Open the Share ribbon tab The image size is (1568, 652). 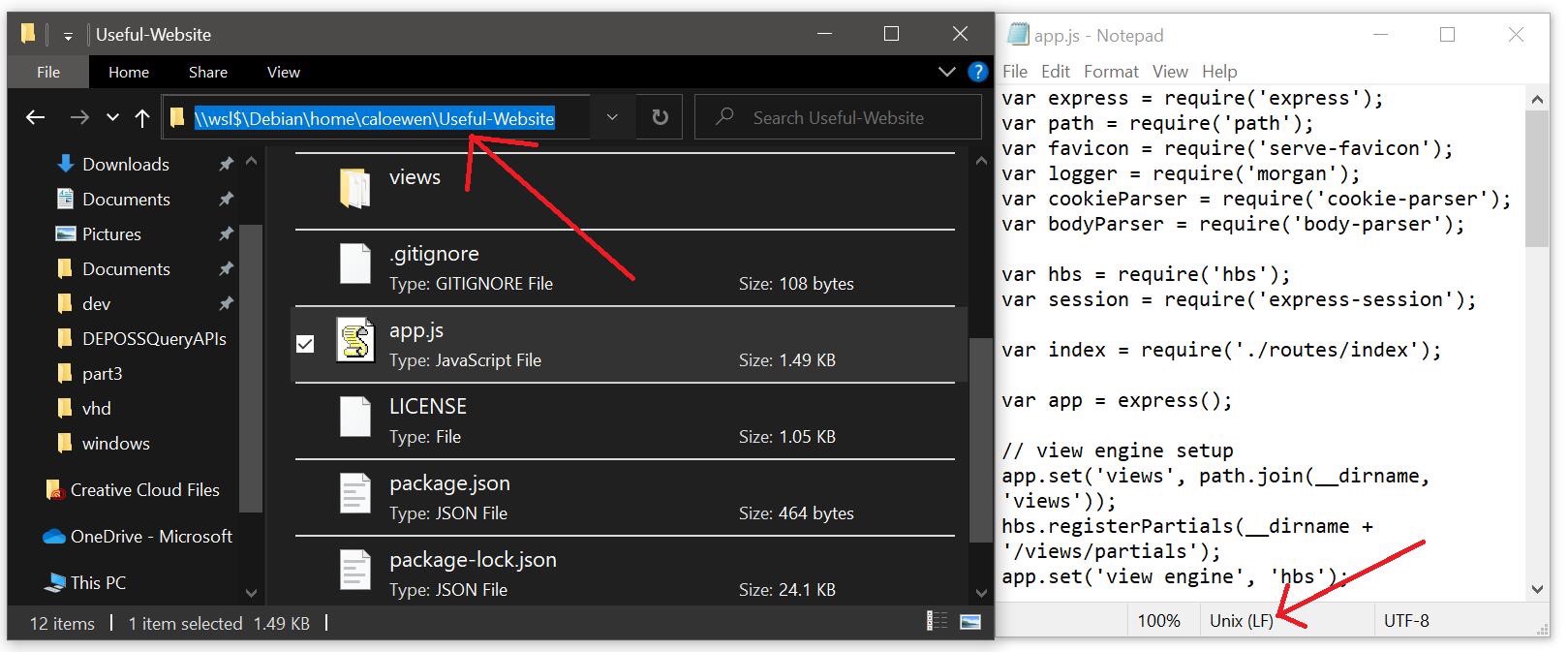coord(208,72)
